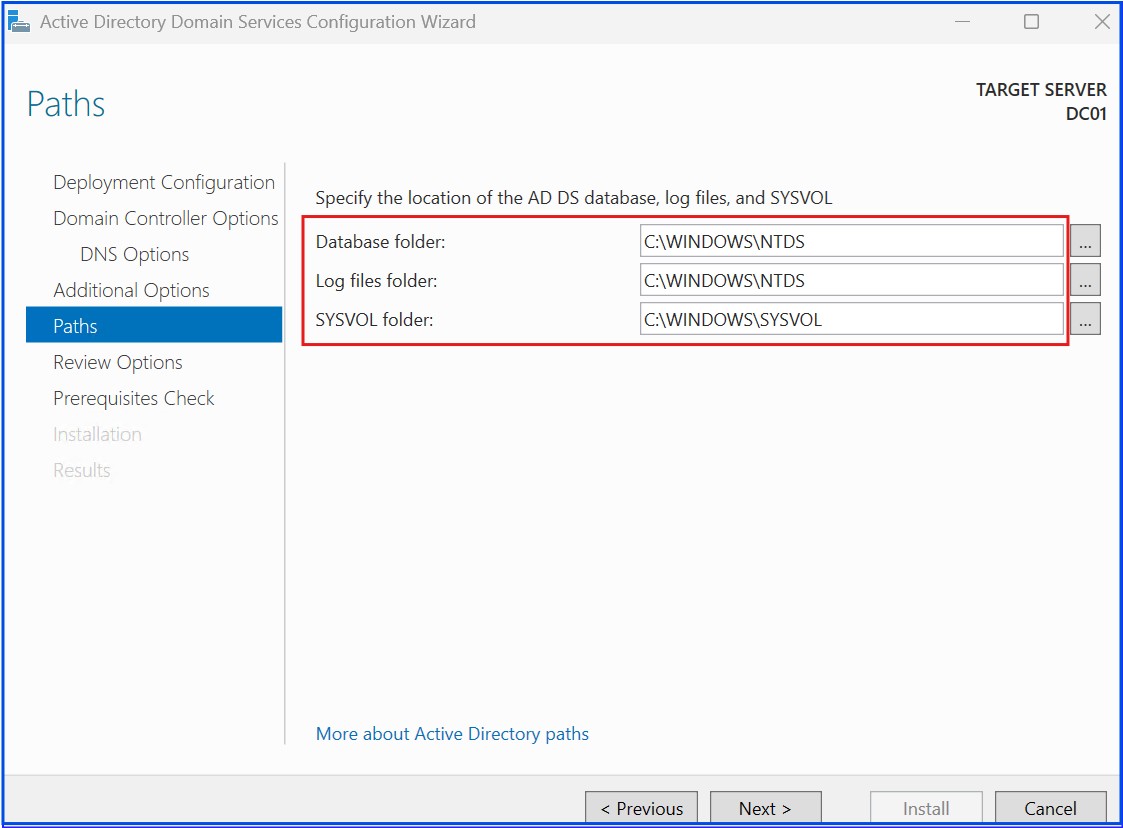Open the Log files folder browse dialog

click(x=1084, y=280)
